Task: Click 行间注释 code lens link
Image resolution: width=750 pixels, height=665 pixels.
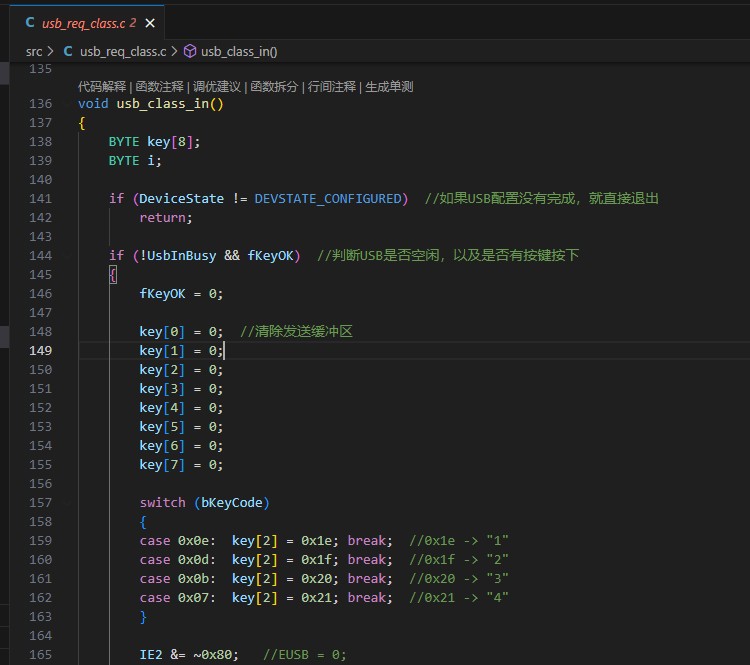Action: tap(331, 87)
